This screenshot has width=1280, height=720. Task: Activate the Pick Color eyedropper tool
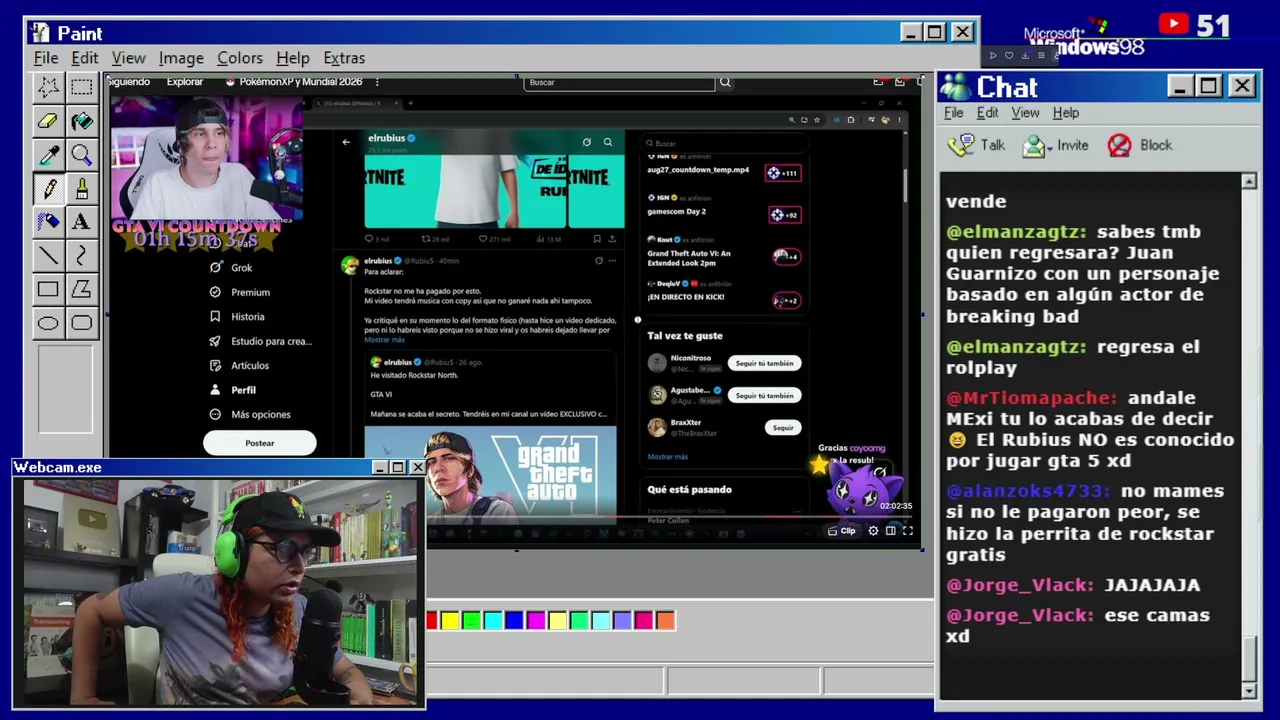(48, 155)
